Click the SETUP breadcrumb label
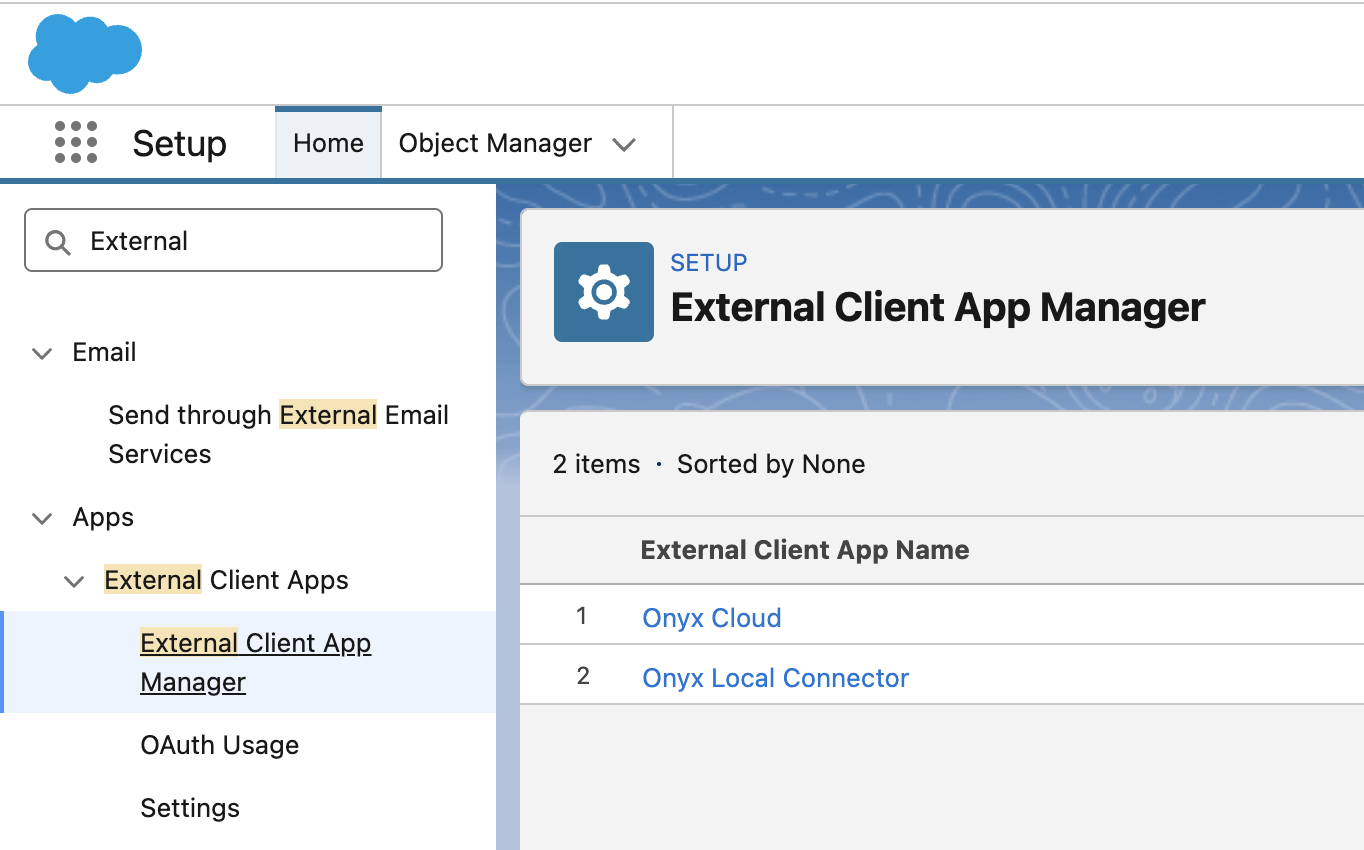 [x=709, y=263]
